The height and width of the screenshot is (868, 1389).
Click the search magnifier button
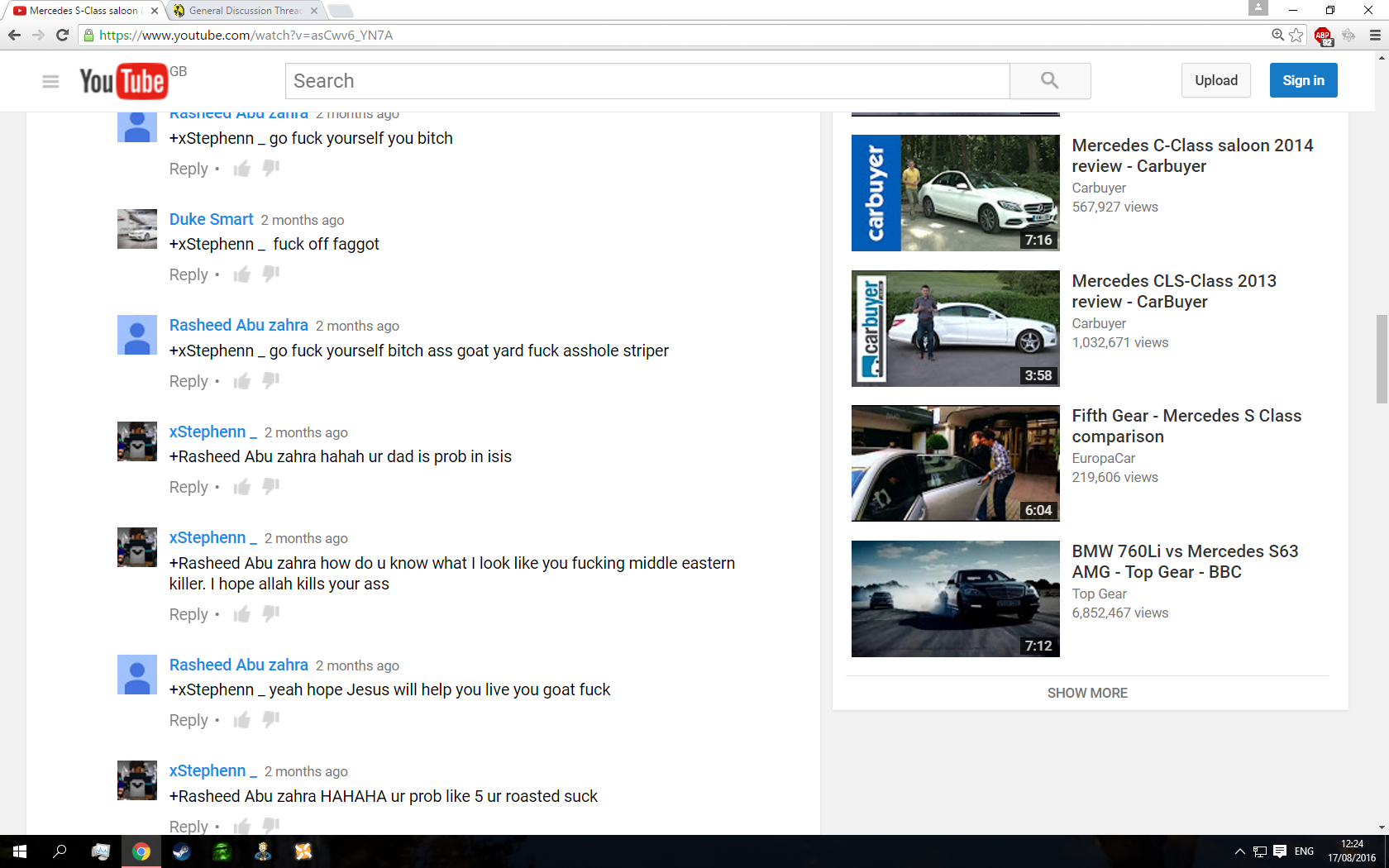tap(1050, 80)
